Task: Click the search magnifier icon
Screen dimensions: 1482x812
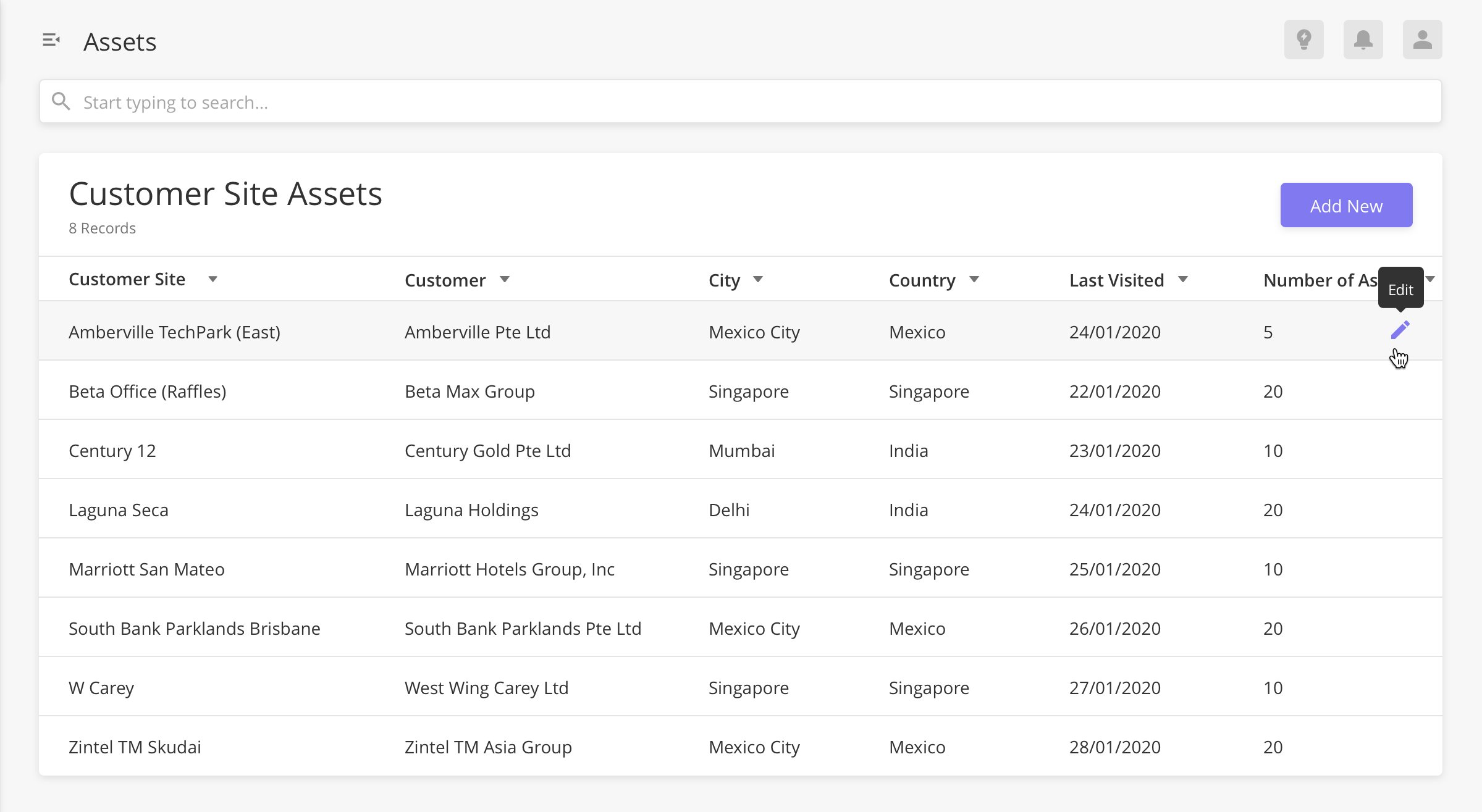Action: tap(61, 101)
